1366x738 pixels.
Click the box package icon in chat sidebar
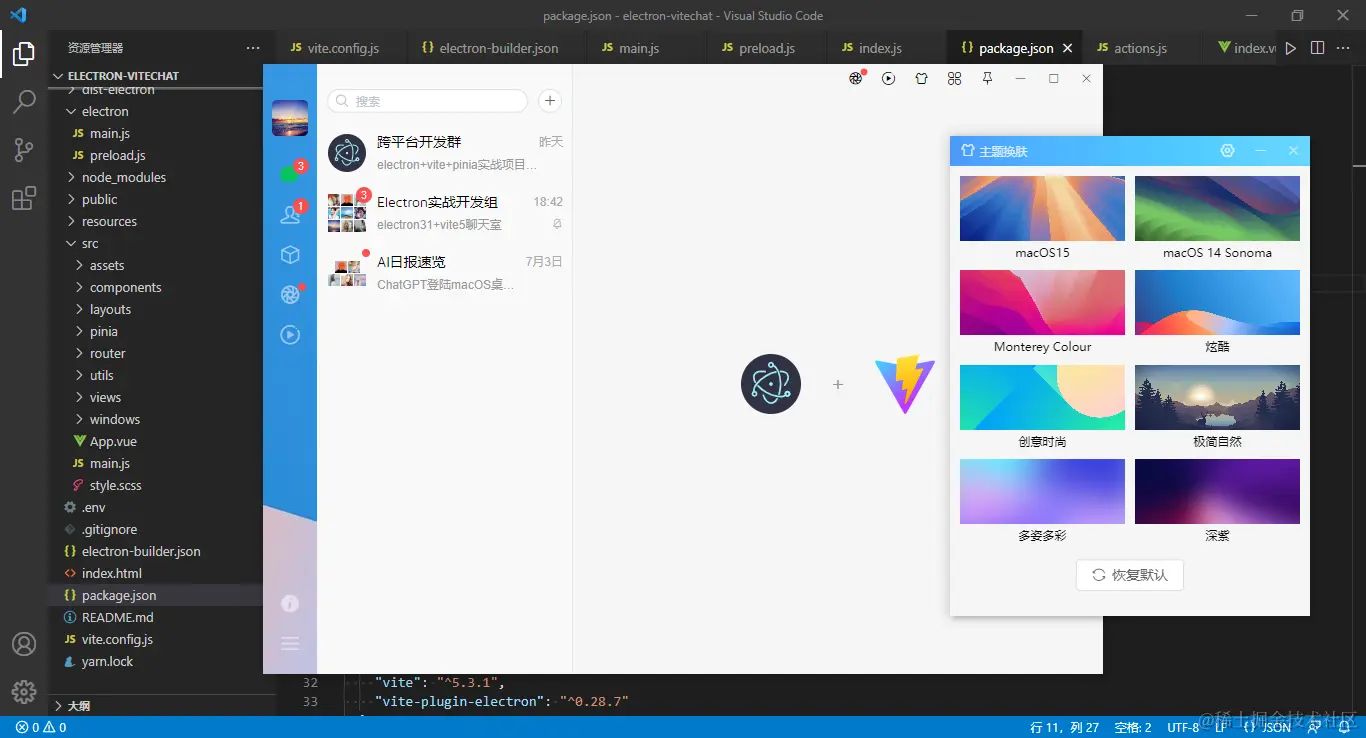pyautogui.click(x=290, y=255)
